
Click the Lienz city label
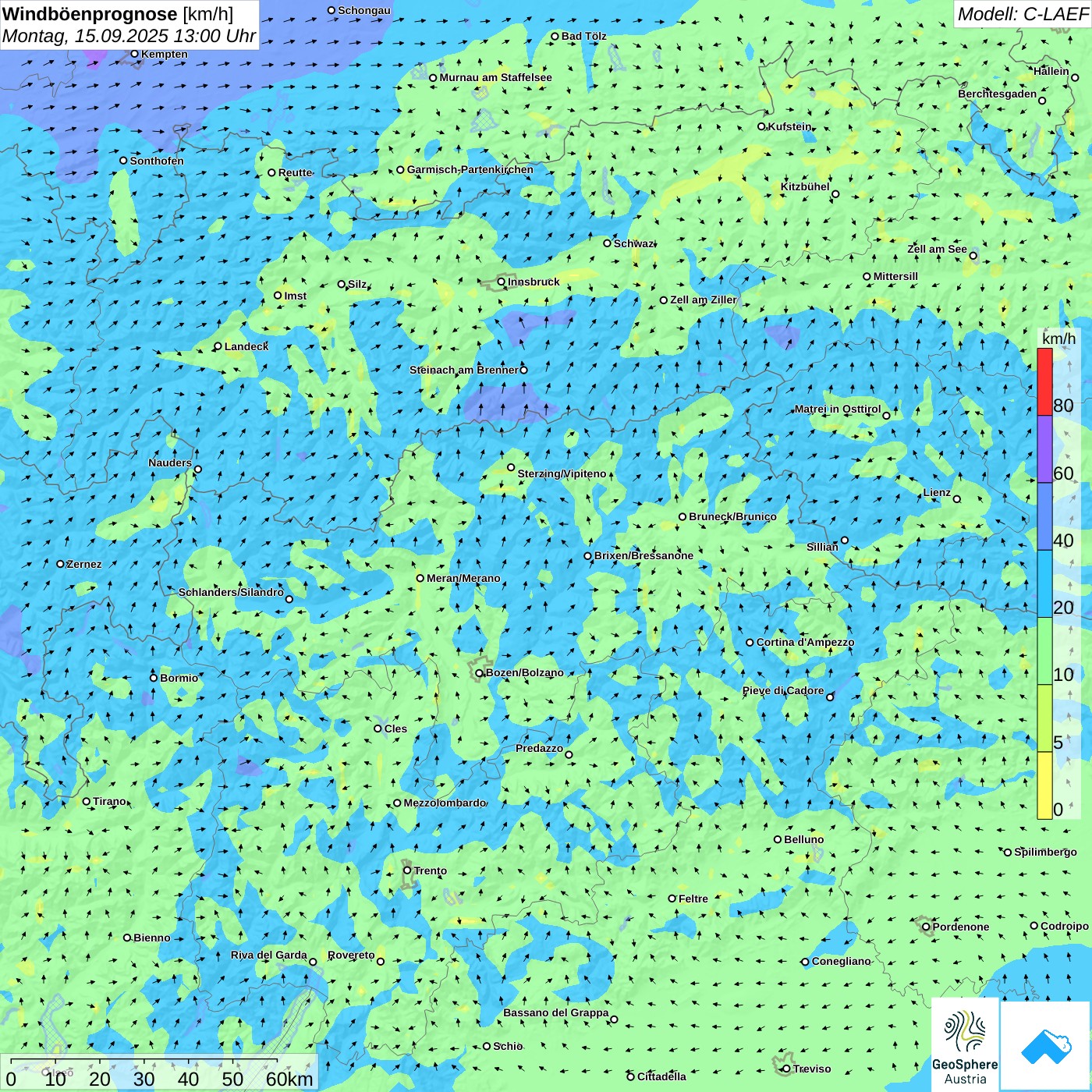pos(937,492)
